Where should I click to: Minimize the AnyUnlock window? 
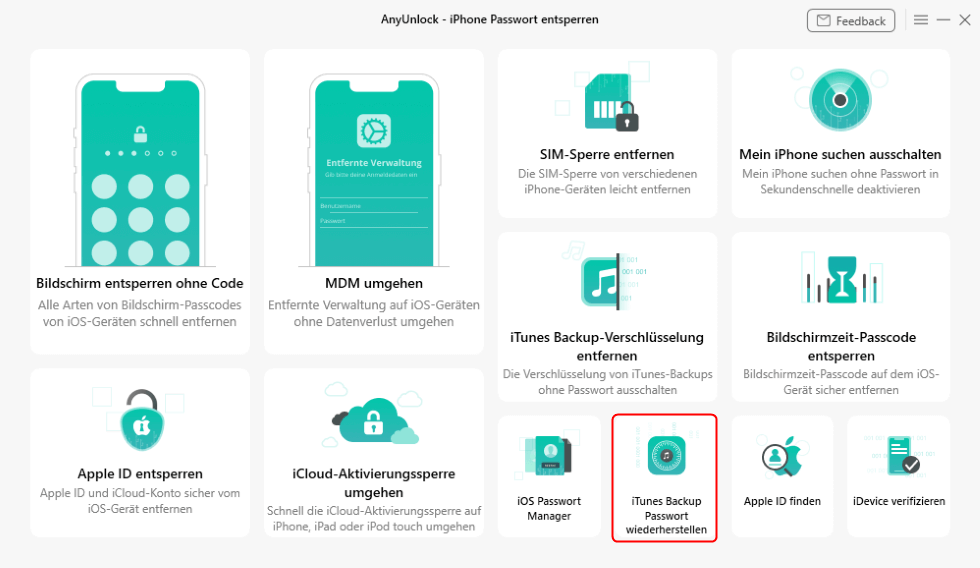click(x=943, y=20)
